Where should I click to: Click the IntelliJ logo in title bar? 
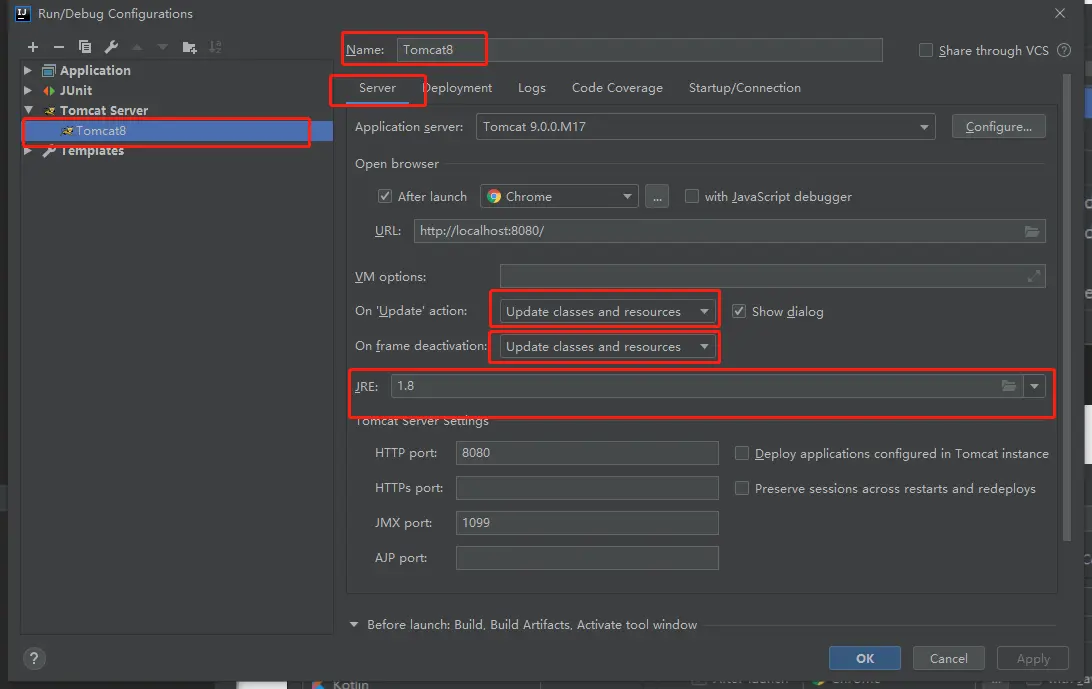point(22,13)
